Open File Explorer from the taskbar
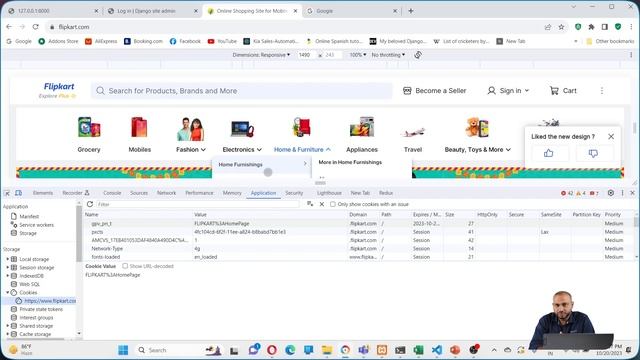640x360 pixels. pos(327,350)
